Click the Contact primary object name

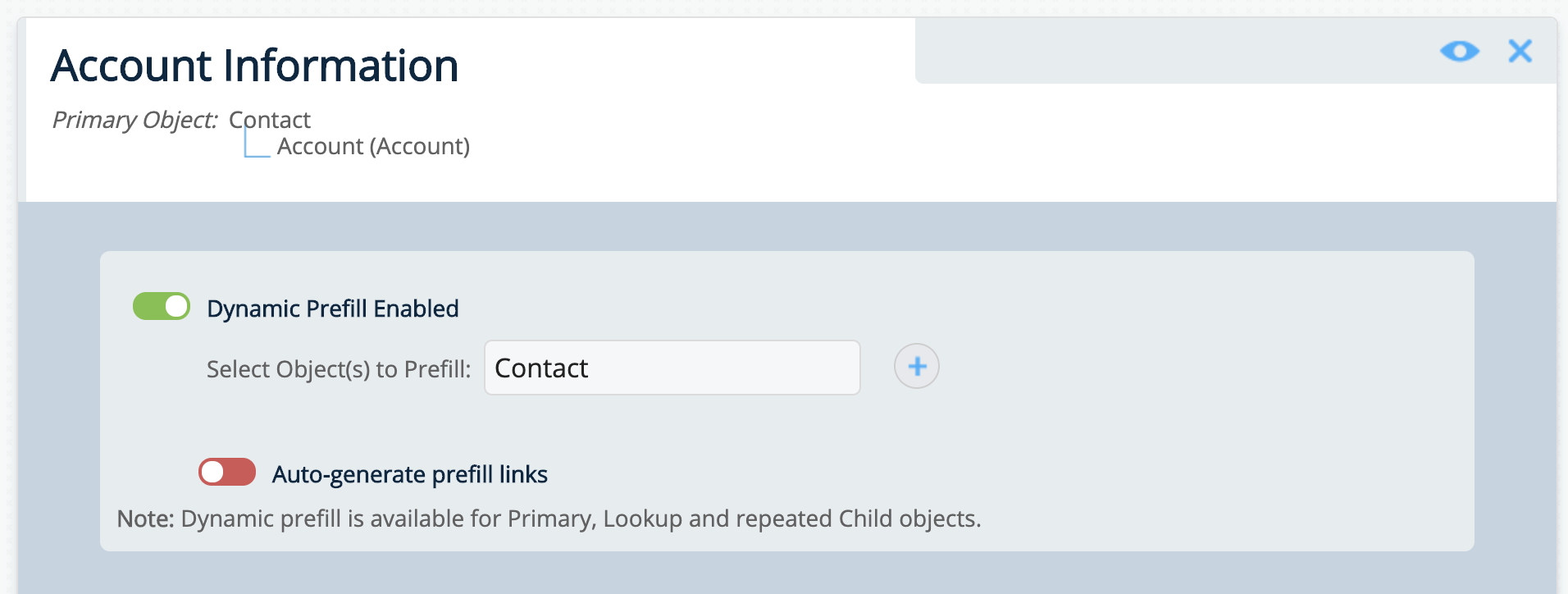point(269,120)
